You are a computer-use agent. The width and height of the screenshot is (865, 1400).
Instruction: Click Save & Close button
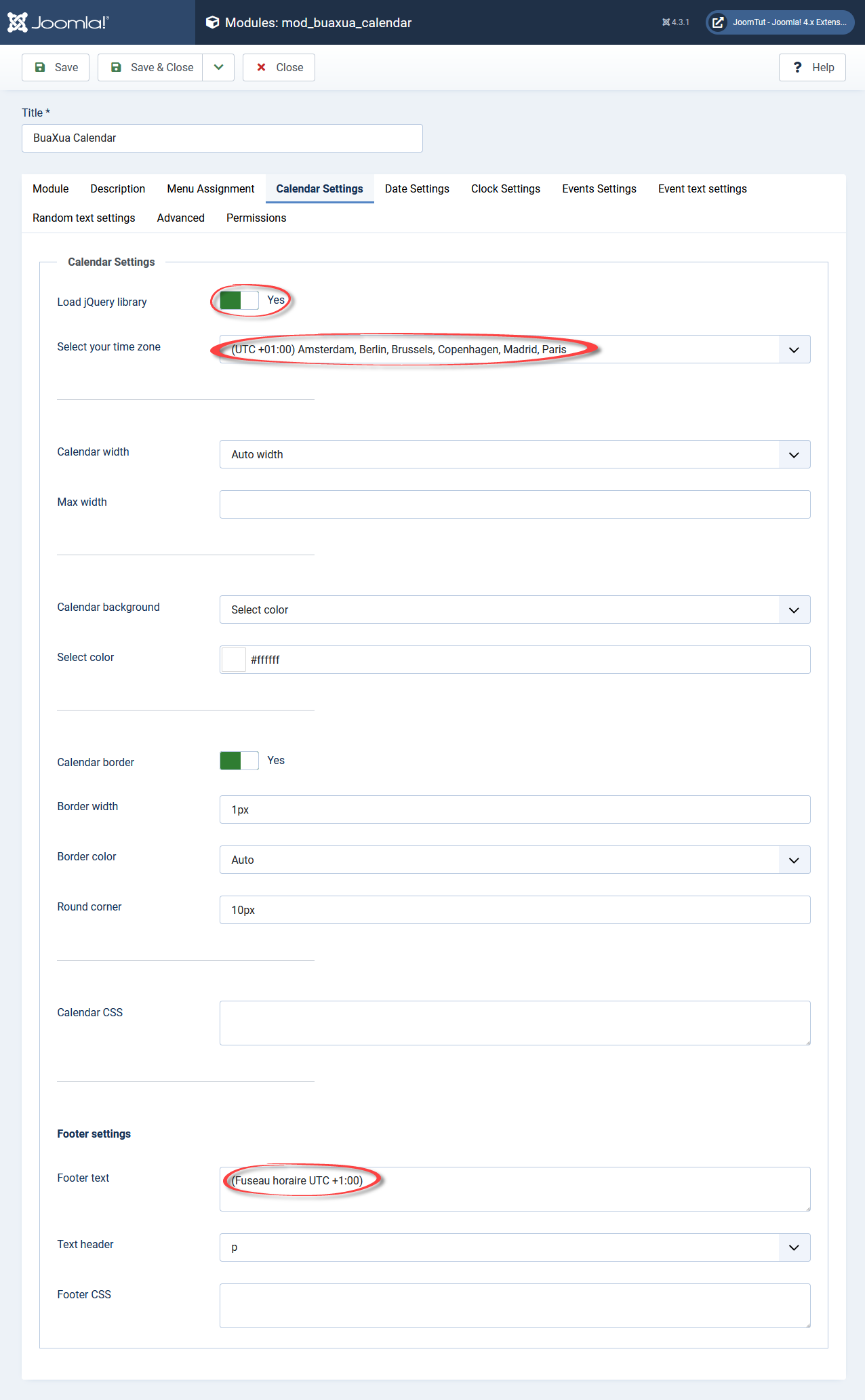point(150,67)
